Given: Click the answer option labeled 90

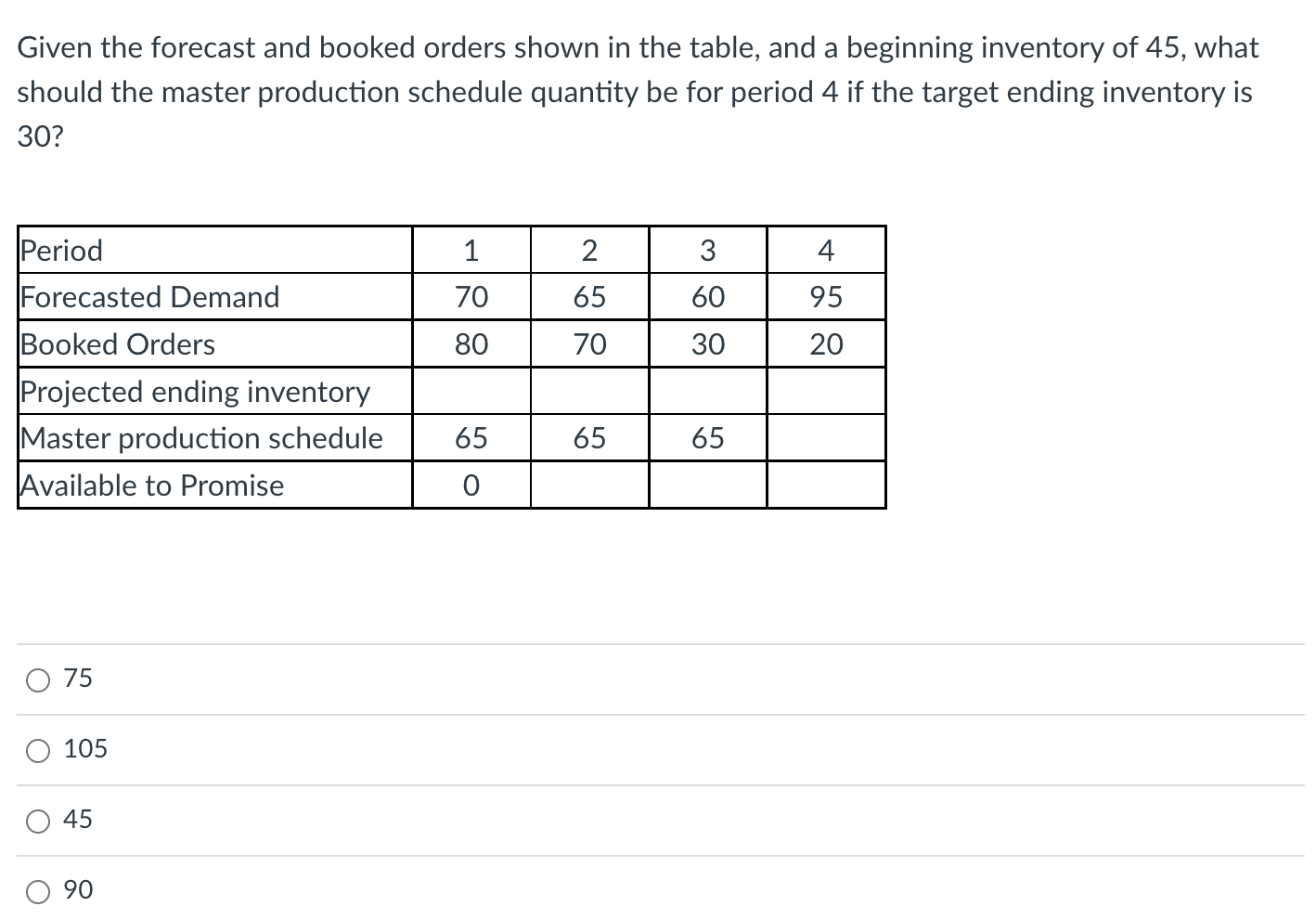Looking at the screenshot, I should 78,889.
